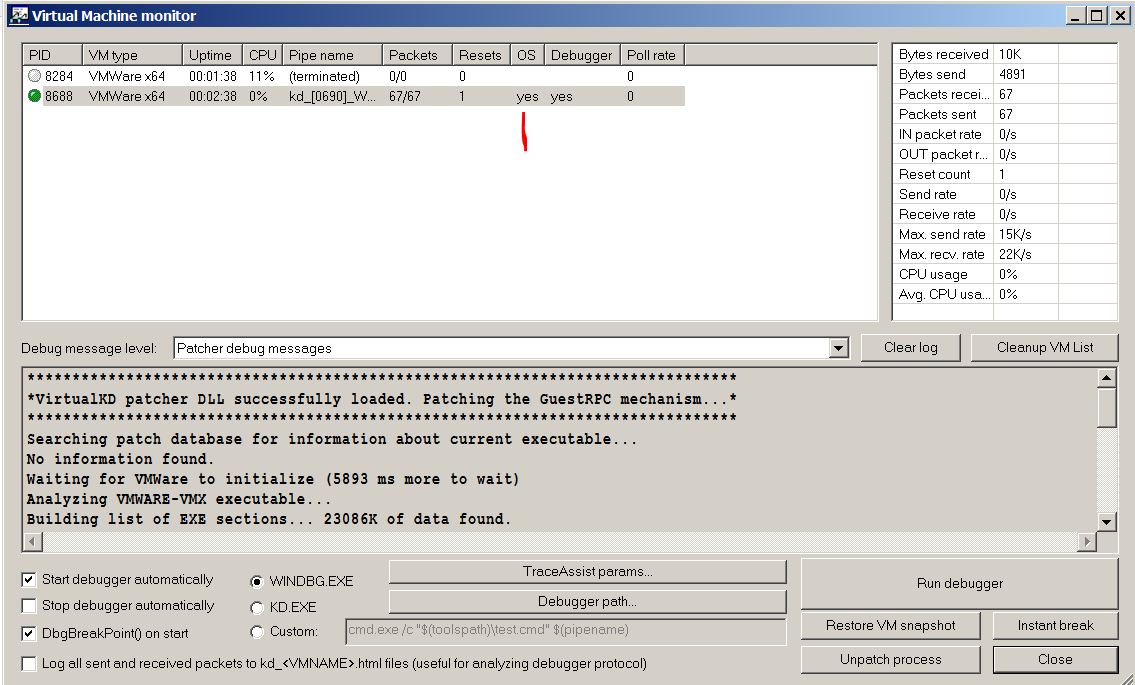Sort VM list by Uptime column header

tap(210, 55)
